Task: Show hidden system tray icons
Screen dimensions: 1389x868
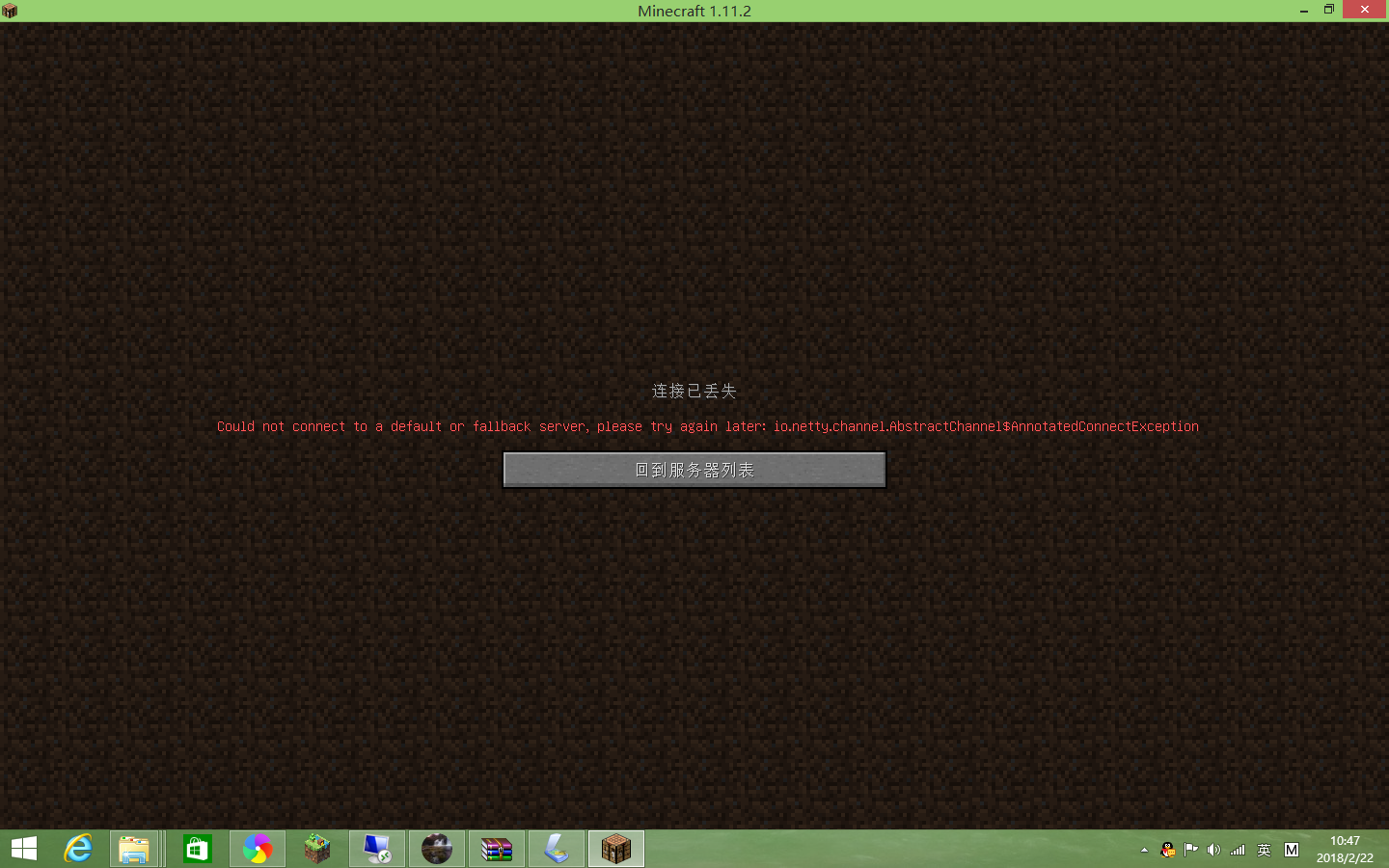Action: coord(1144,850)
